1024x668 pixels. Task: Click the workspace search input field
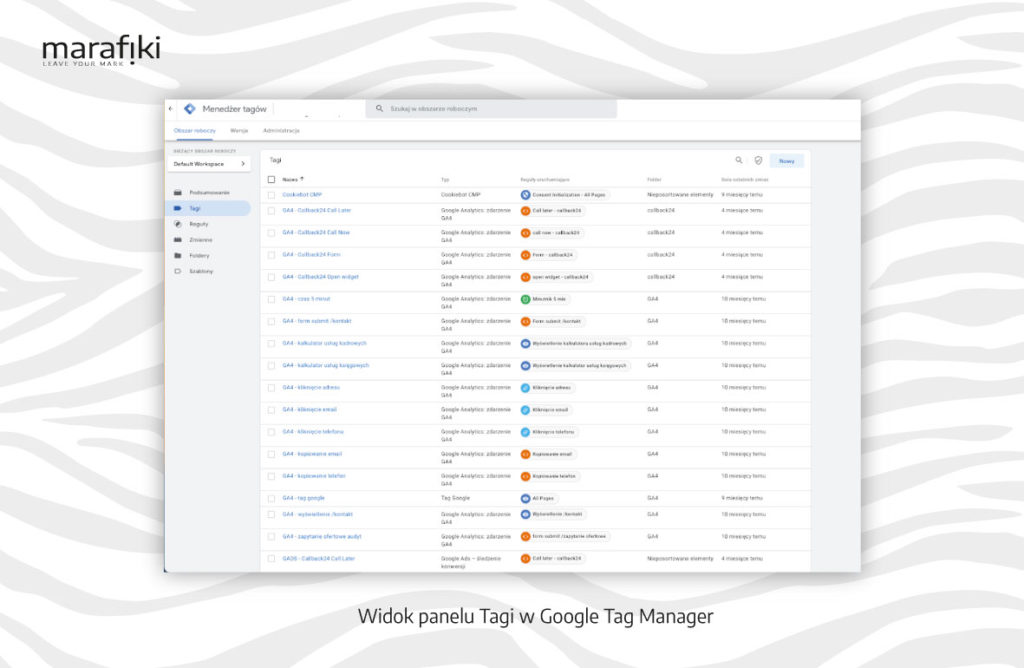(491, 108)
